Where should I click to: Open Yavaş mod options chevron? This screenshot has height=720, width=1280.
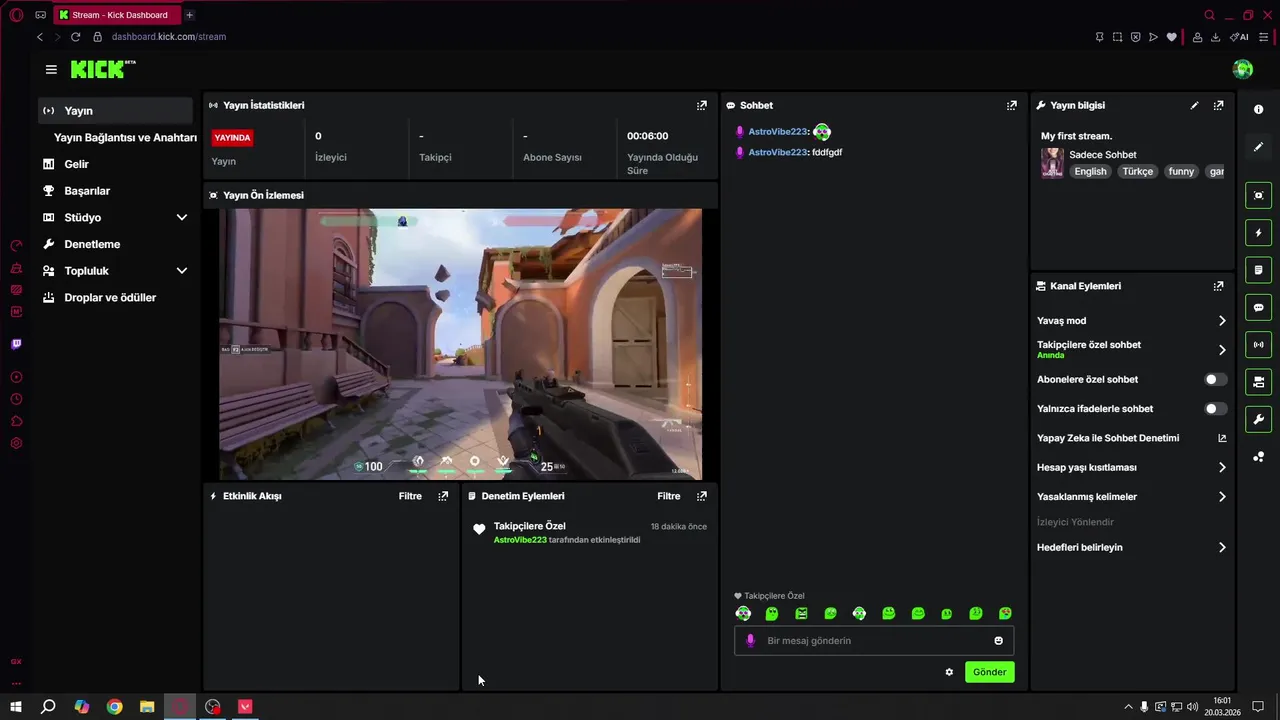(x=1222, y=321)
